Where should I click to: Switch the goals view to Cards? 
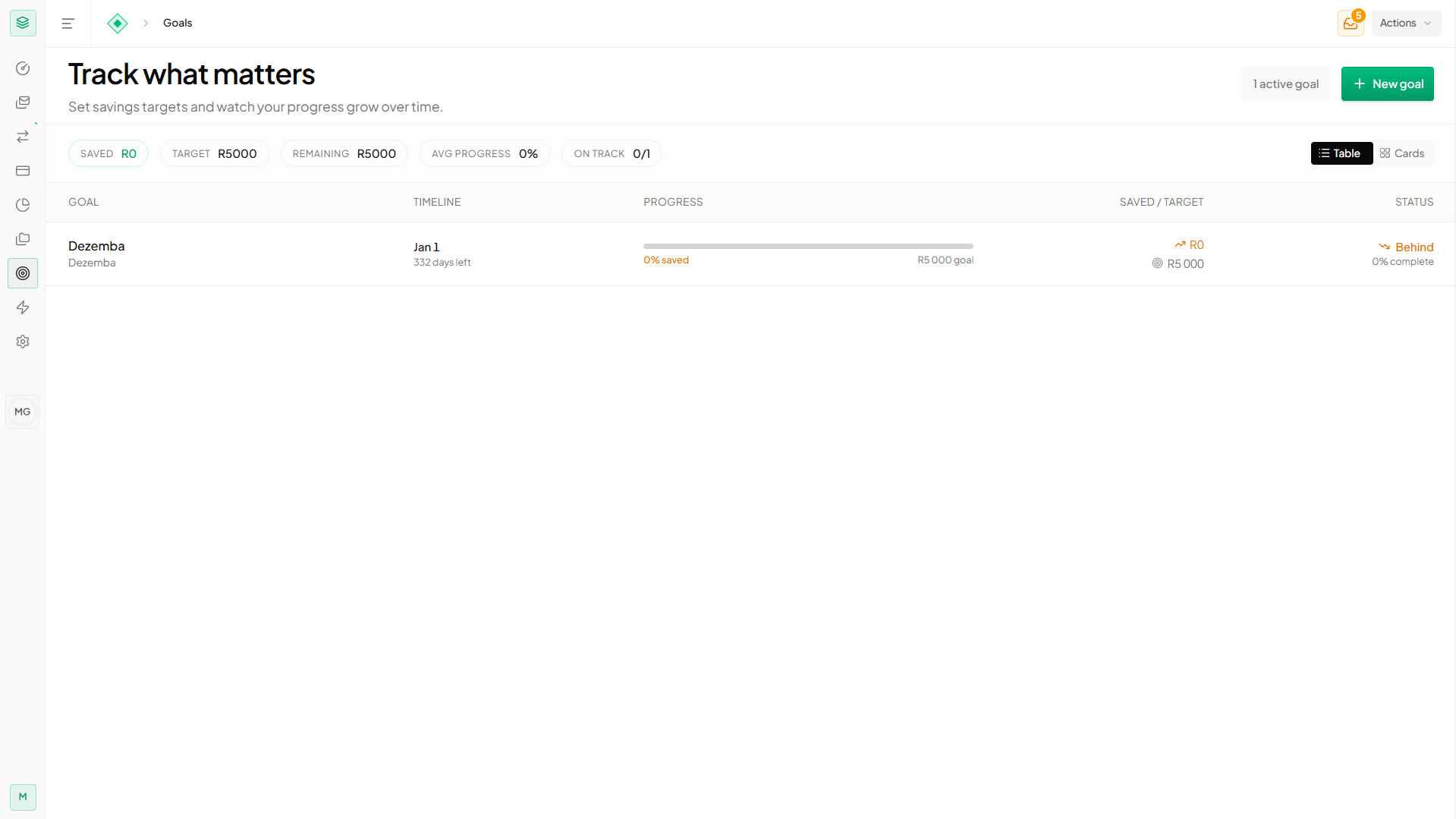point(1402,153)
